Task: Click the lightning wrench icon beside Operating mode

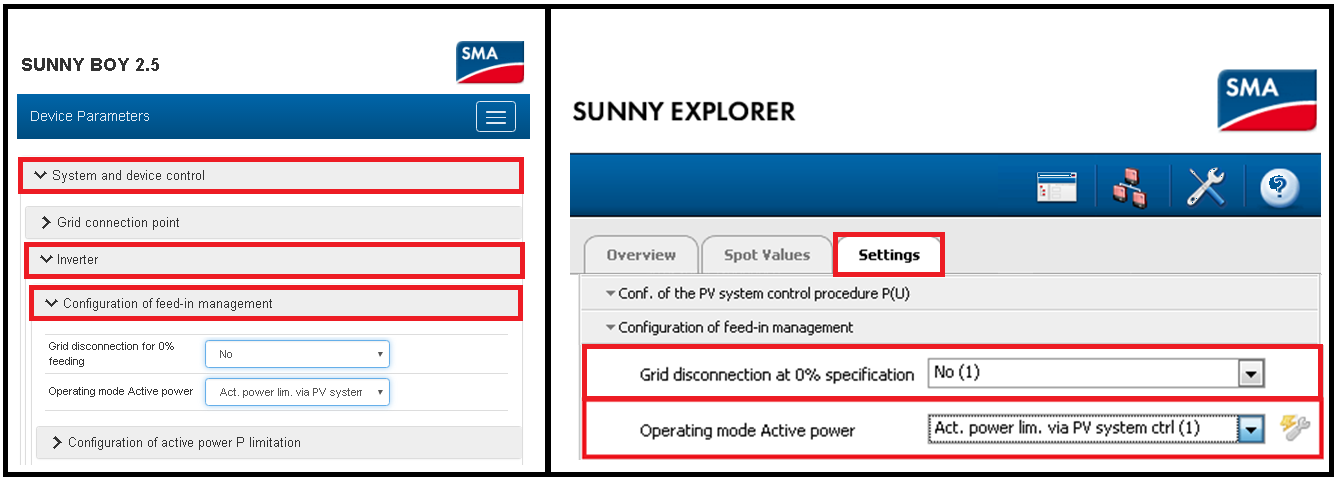Action: (1294, 429)
